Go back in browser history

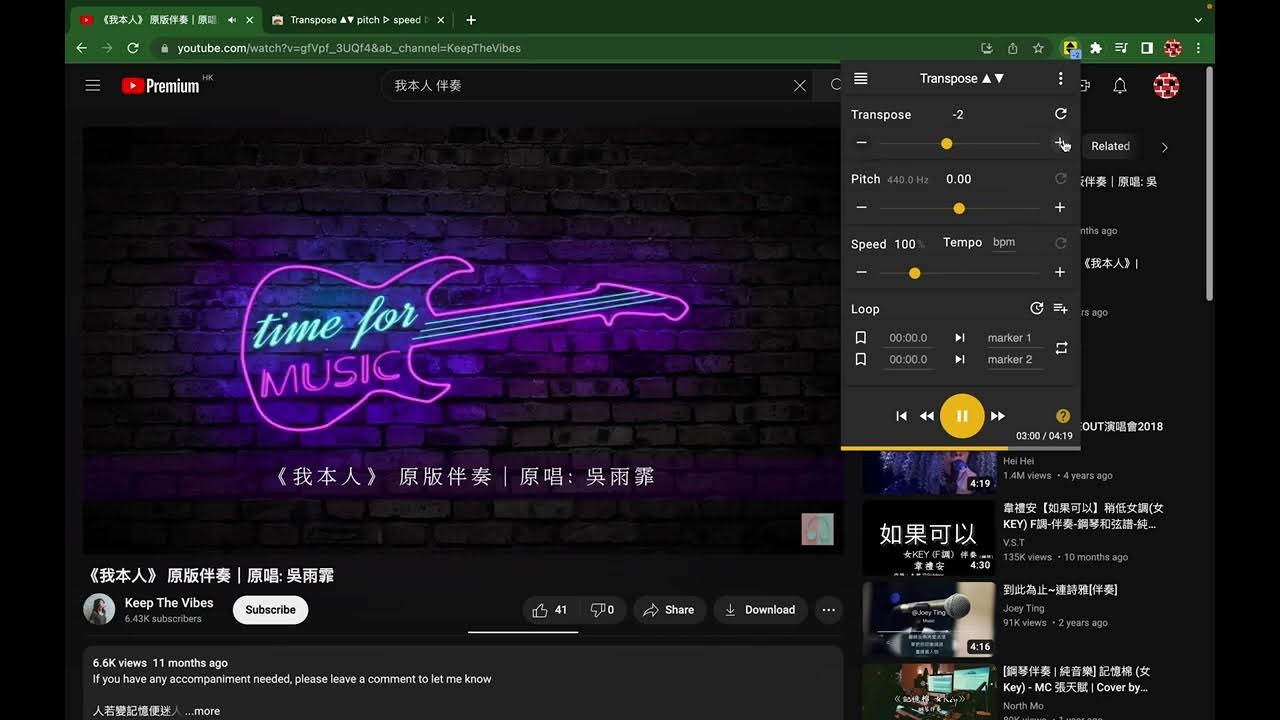[x=82, y=48]
